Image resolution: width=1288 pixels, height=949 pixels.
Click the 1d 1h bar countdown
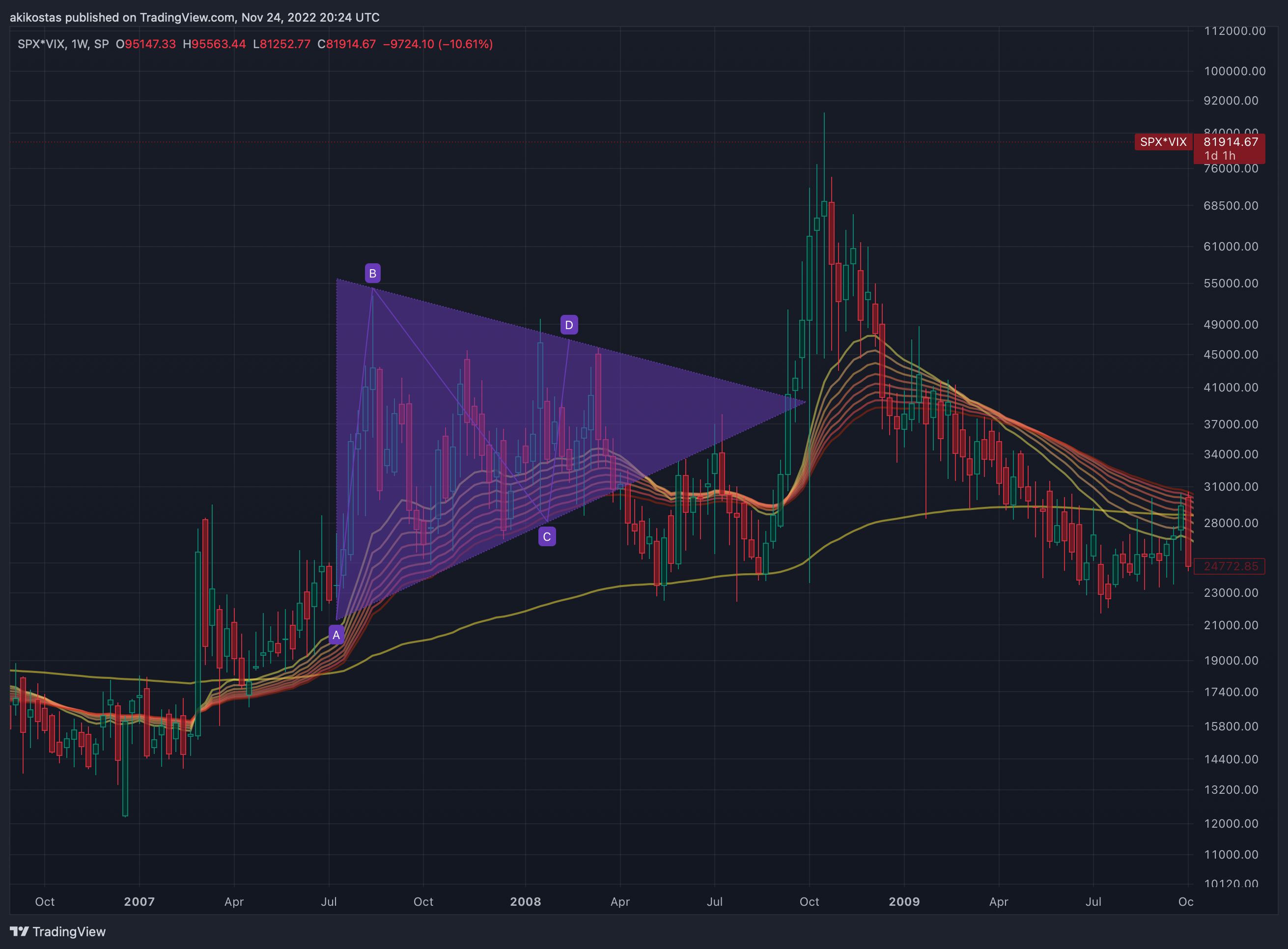pos(1220,156)
